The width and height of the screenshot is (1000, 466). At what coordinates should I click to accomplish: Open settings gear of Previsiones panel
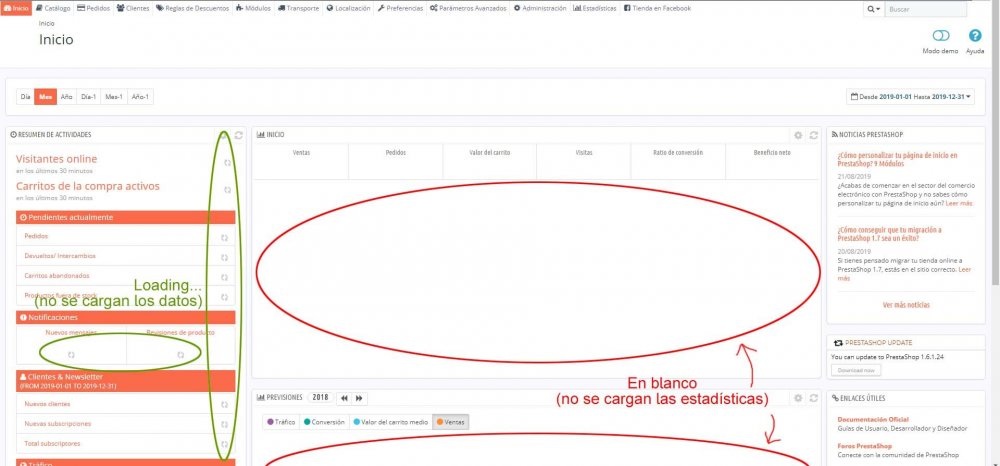(x=798, y=398)
